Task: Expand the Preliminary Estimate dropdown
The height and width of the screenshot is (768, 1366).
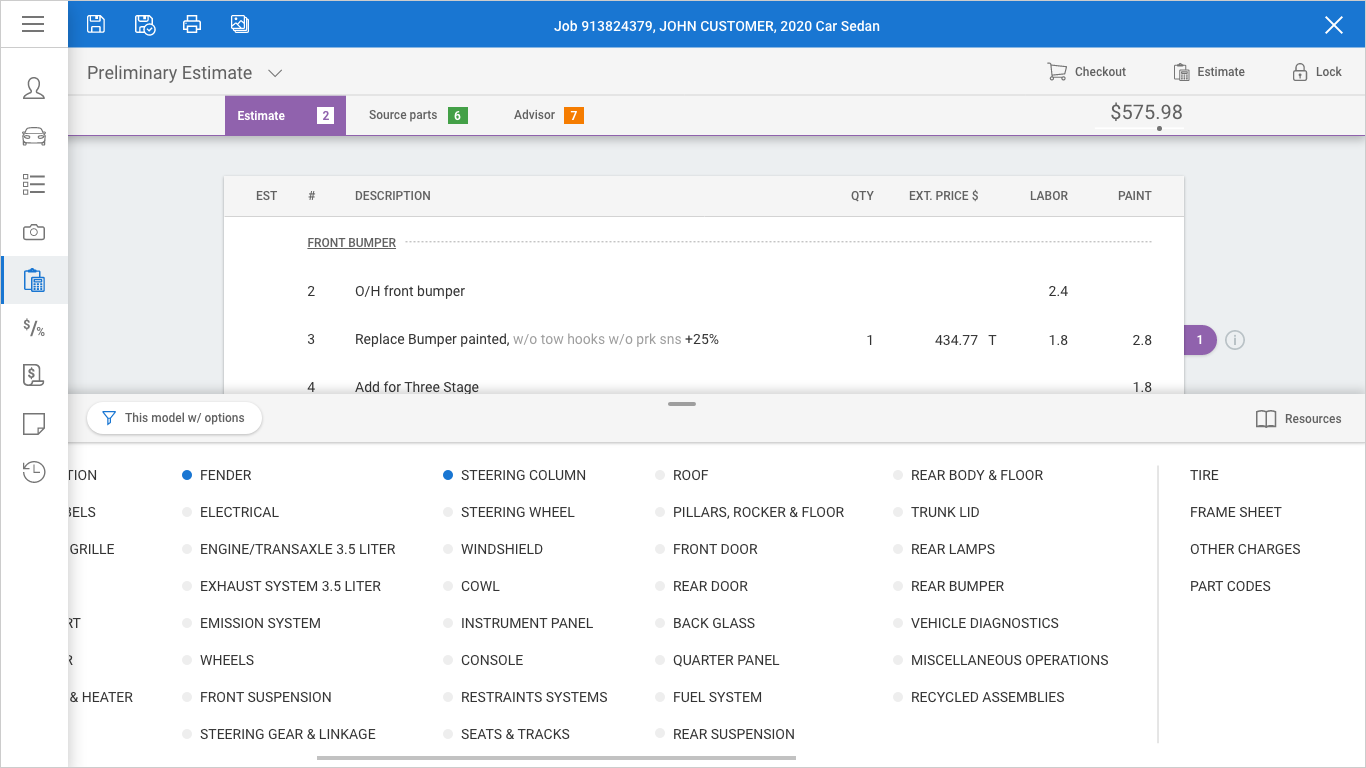Action: [x=275, y=73]
